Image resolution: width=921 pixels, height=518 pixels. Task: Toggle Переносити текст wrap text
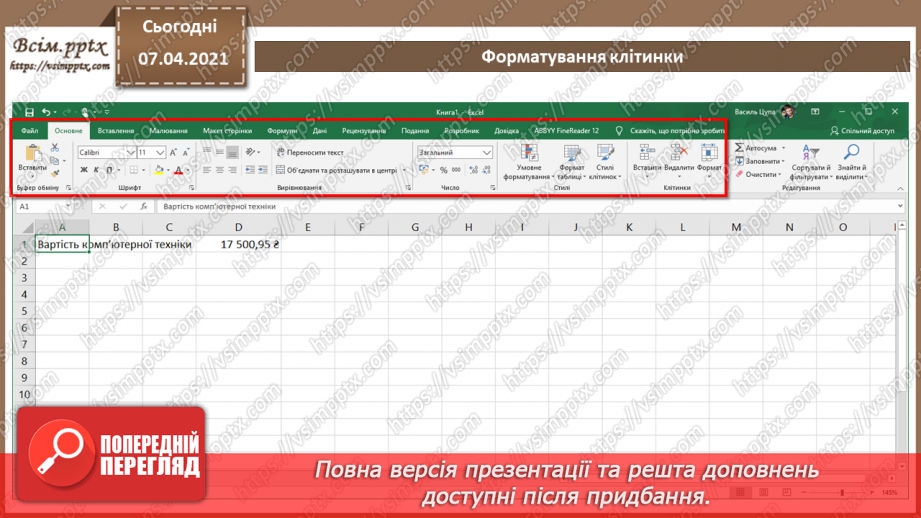coord(310,152)
